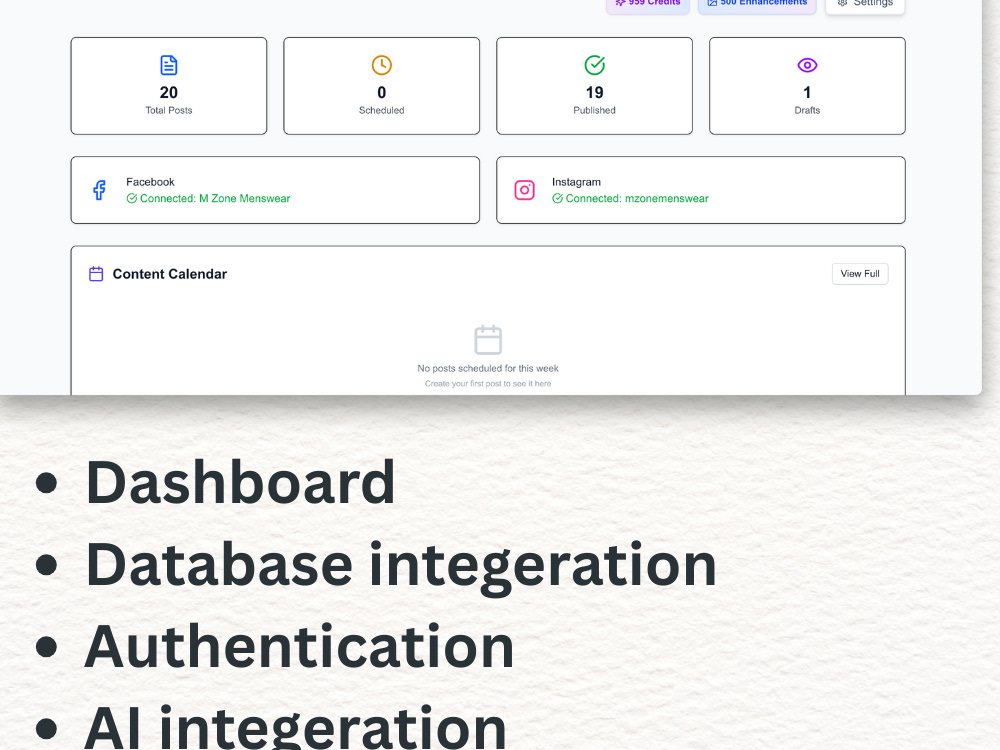Click the Scheduled clock icon

381,65
